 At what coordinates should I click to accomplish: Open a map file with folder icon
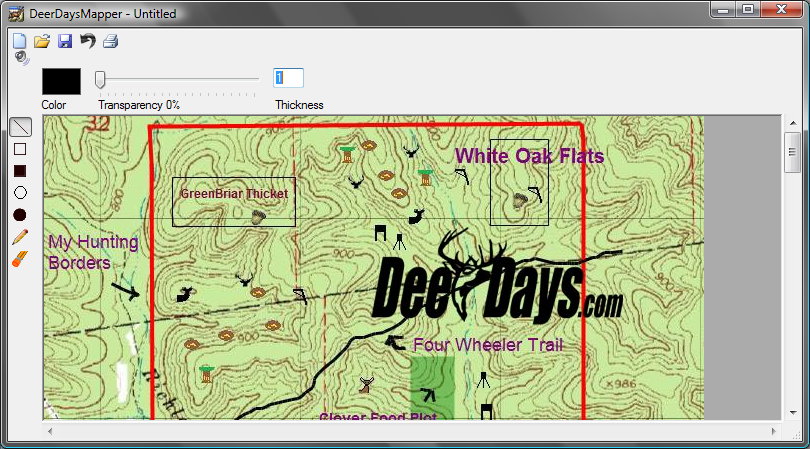pos(42,41)
